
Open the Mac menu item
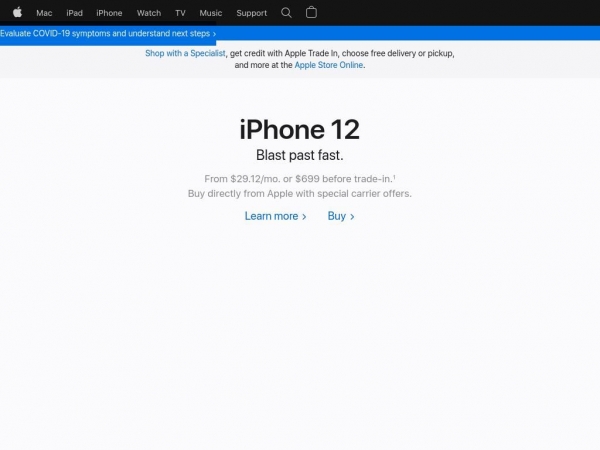pyautogui.click(x=44, y=13)
